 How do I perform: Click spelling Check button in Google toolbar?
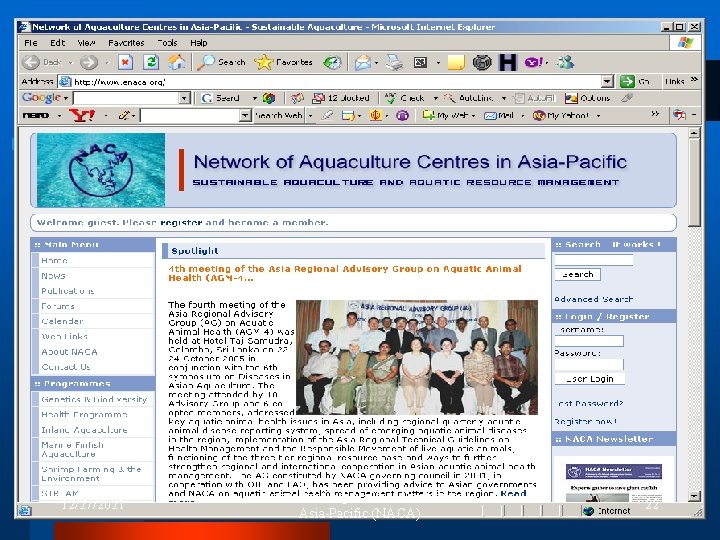click(x=405, y=98)
